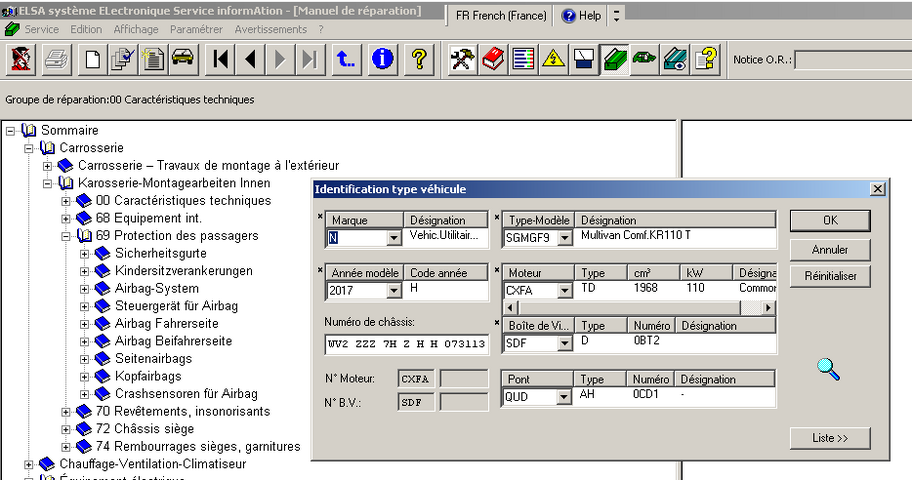Click the Réinitialiser button
Screen dimensions: 912x480
click(x=830, y=276)
